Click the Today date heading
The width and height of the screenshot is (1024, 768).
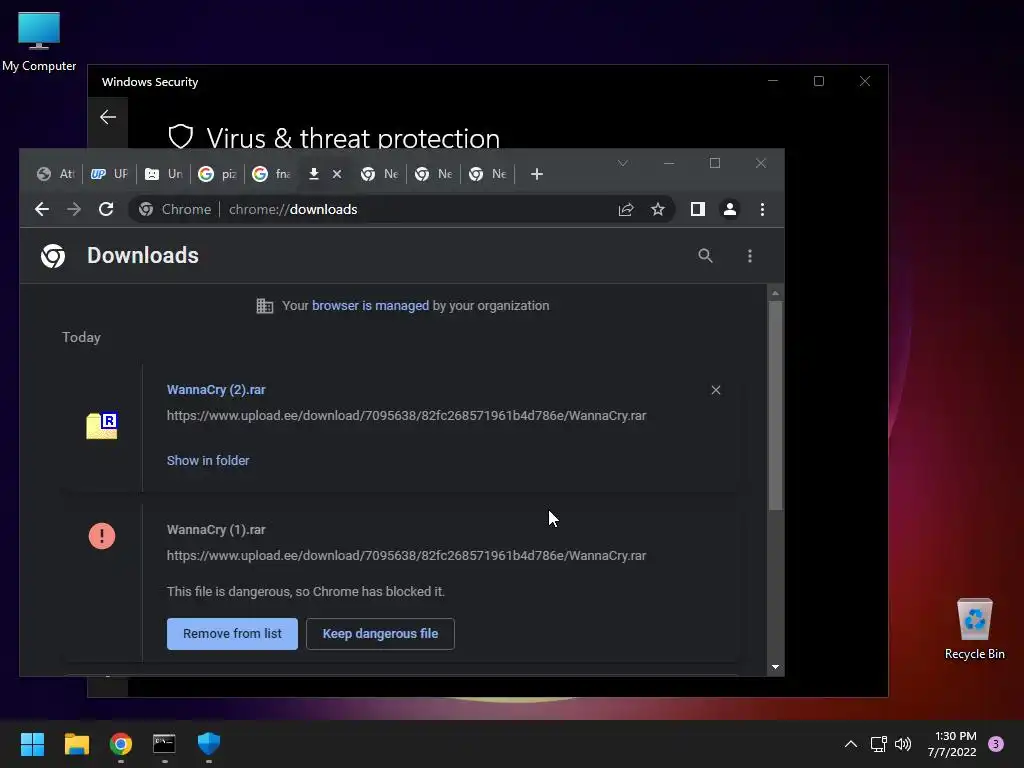(81, 338)
